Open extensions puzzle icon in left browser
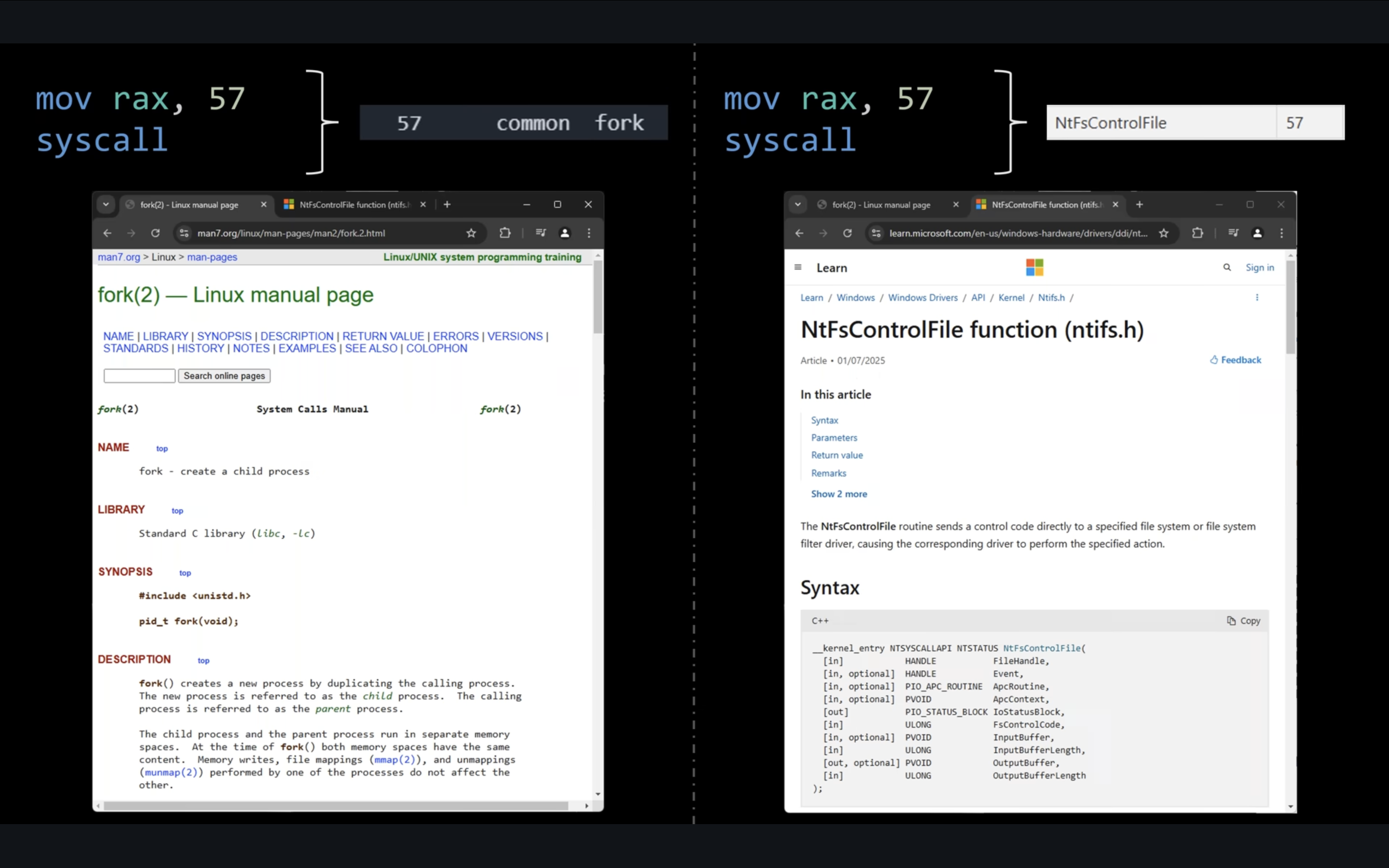 (x=504, y=233)
